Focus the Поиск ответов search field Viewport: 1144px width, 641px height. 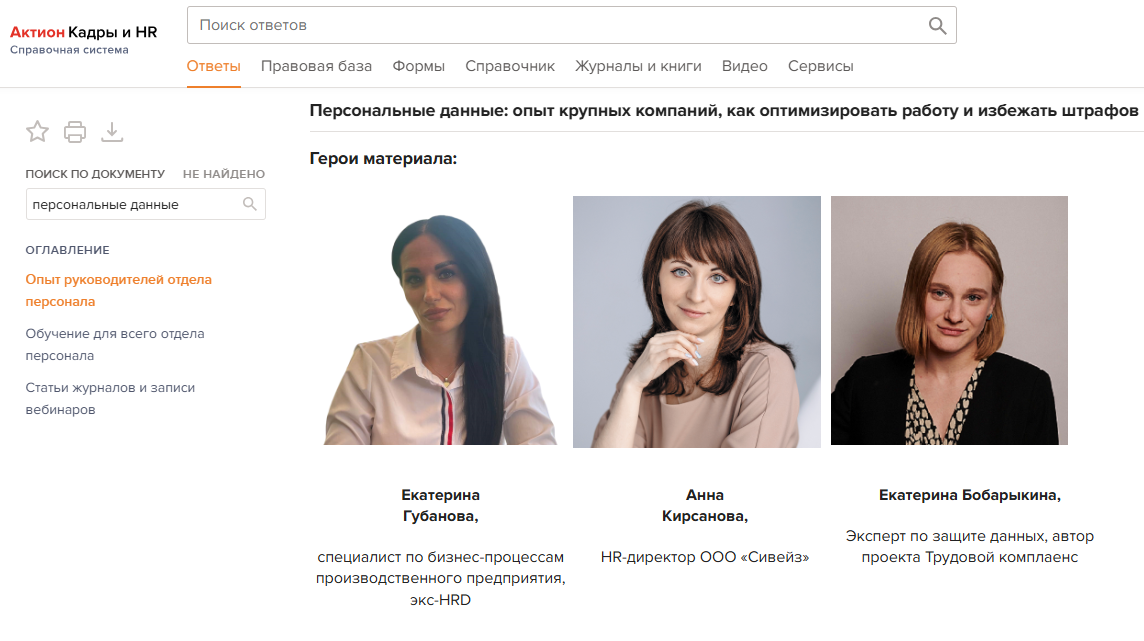coord(572,26)
